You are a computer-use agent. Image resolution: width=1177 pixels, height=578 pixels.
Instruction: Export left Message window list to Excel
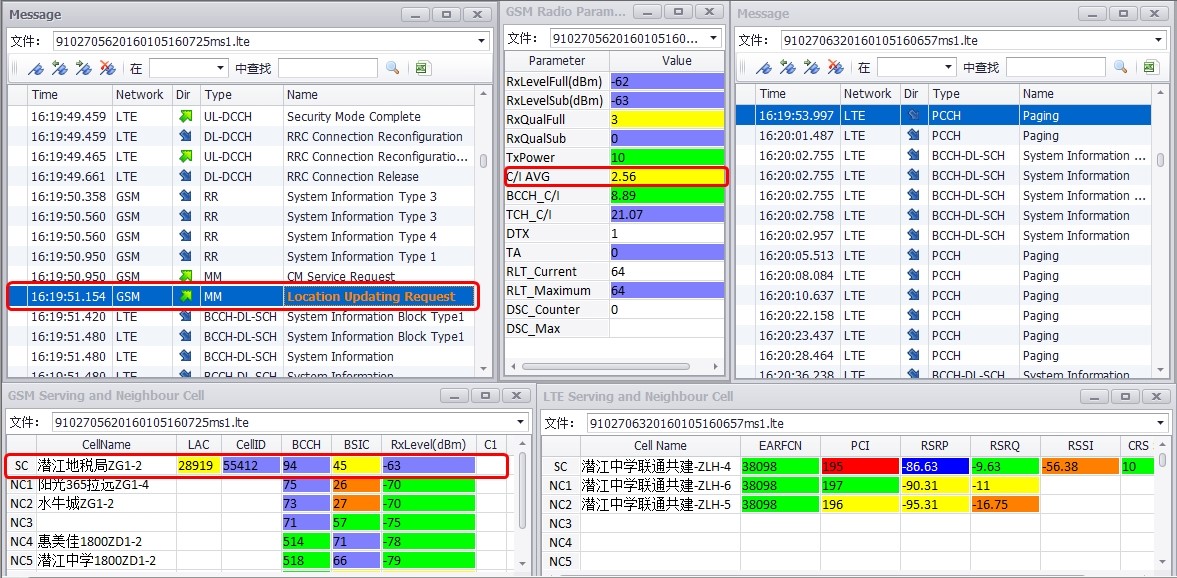[x=422, y=68]
